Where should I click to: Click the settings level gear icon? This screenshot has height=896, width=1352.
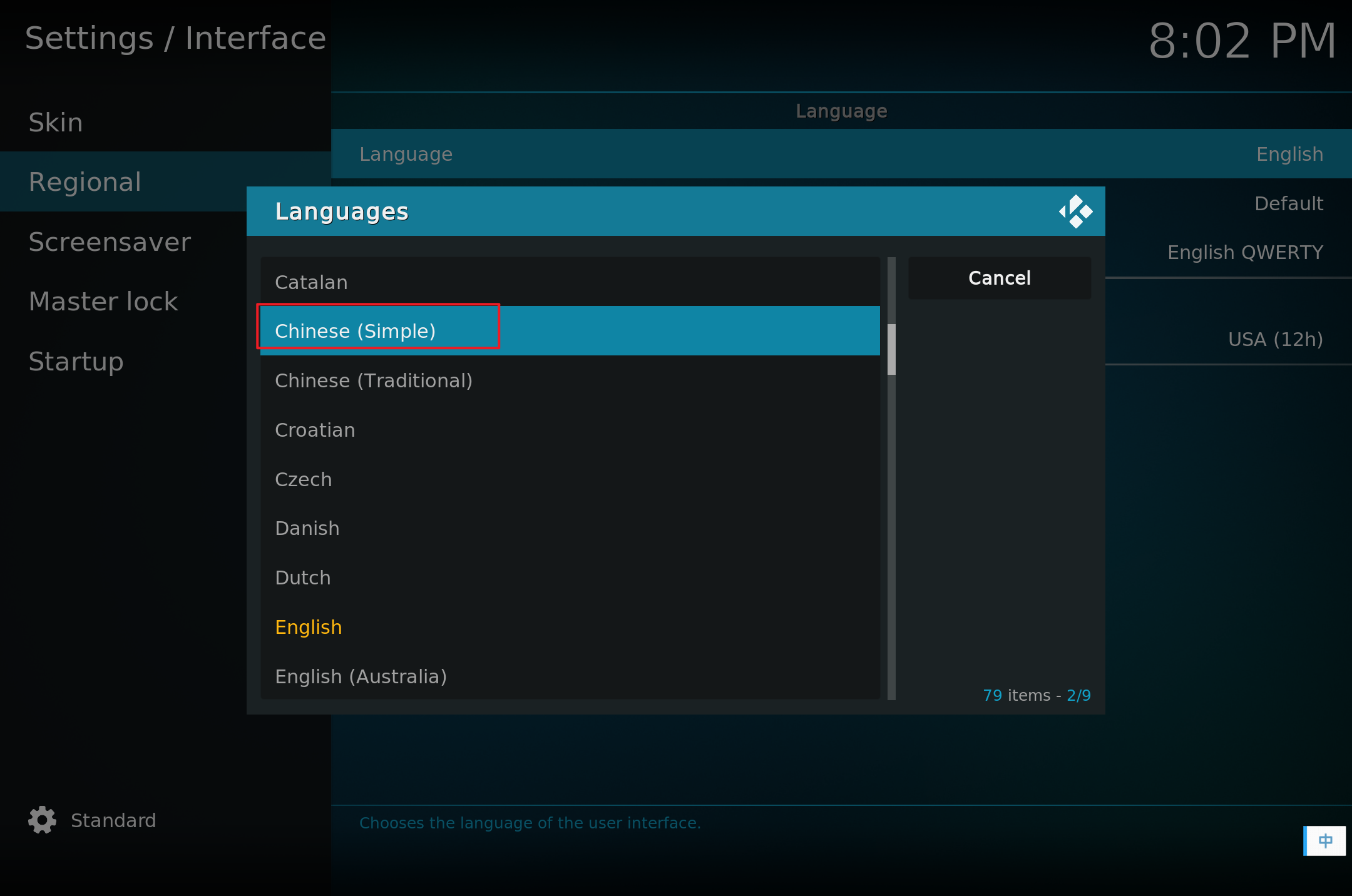coord(42,820)
